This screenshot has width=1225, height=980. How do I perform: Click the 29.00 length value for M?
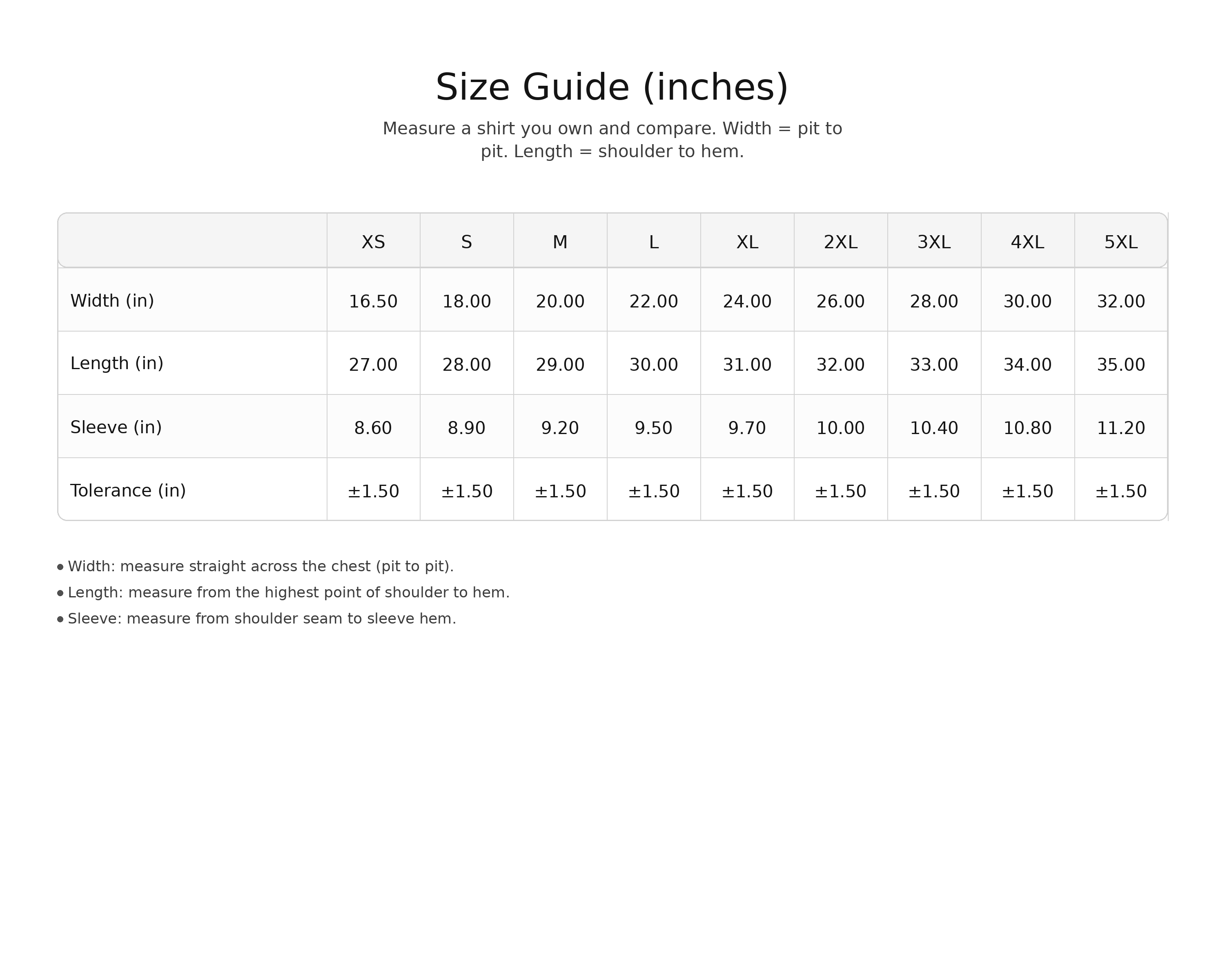pos(560,365)
